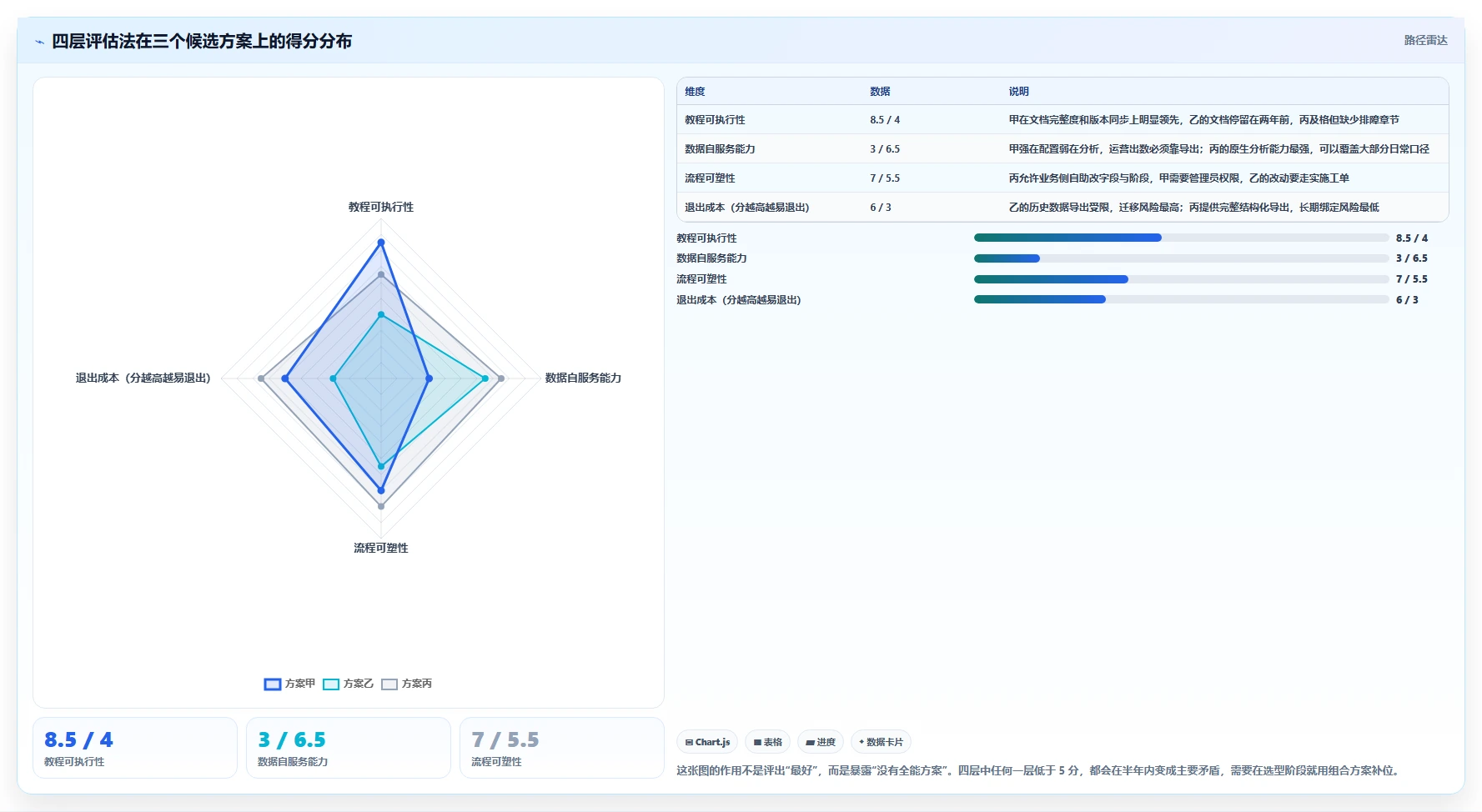Click the description starting 乙的历史数据导出受限
This screenshot has height=812, width=1482.
click(1193, 208)
